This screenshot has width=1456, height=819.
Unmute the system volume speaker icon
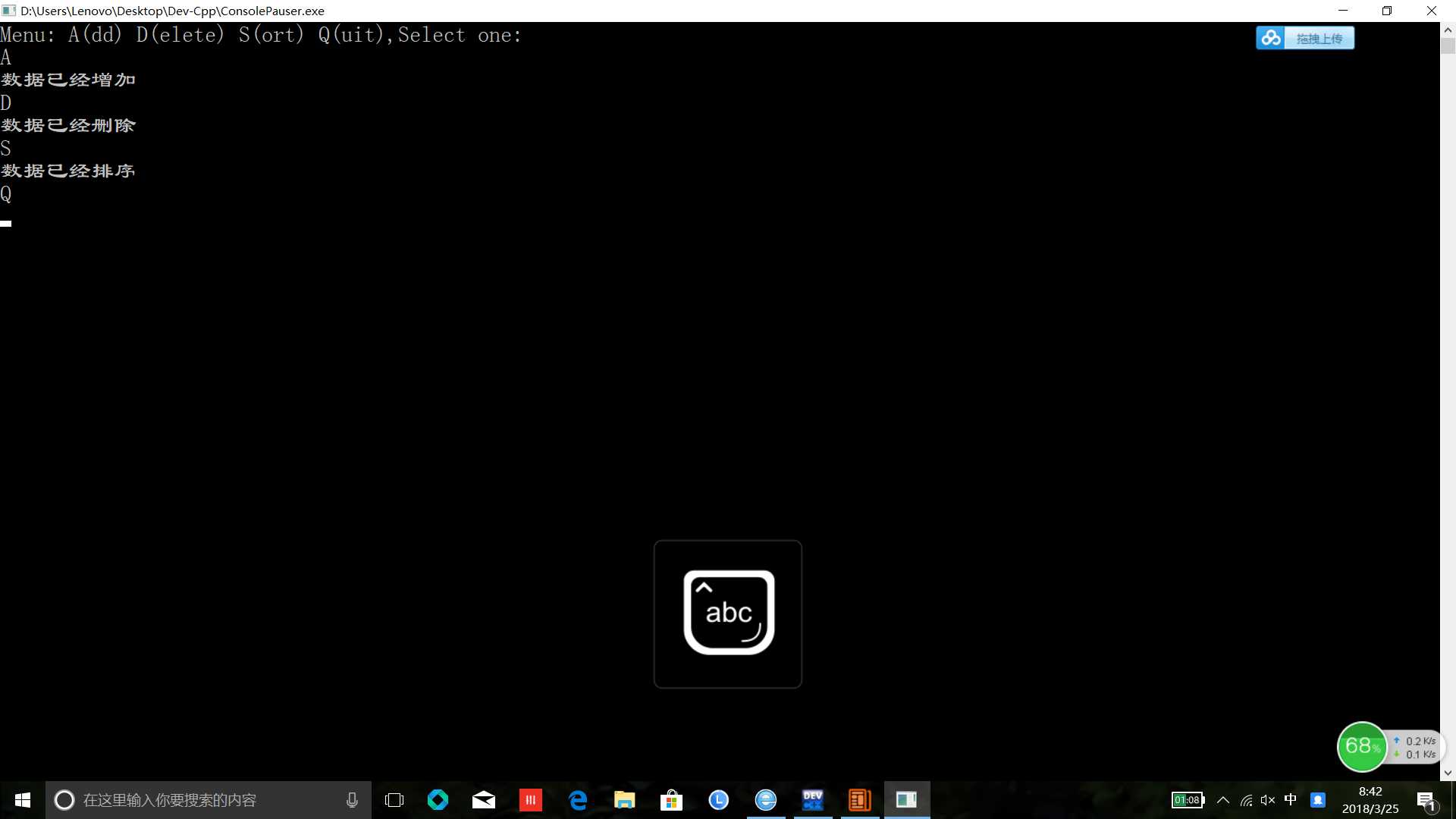point(1267,800)
